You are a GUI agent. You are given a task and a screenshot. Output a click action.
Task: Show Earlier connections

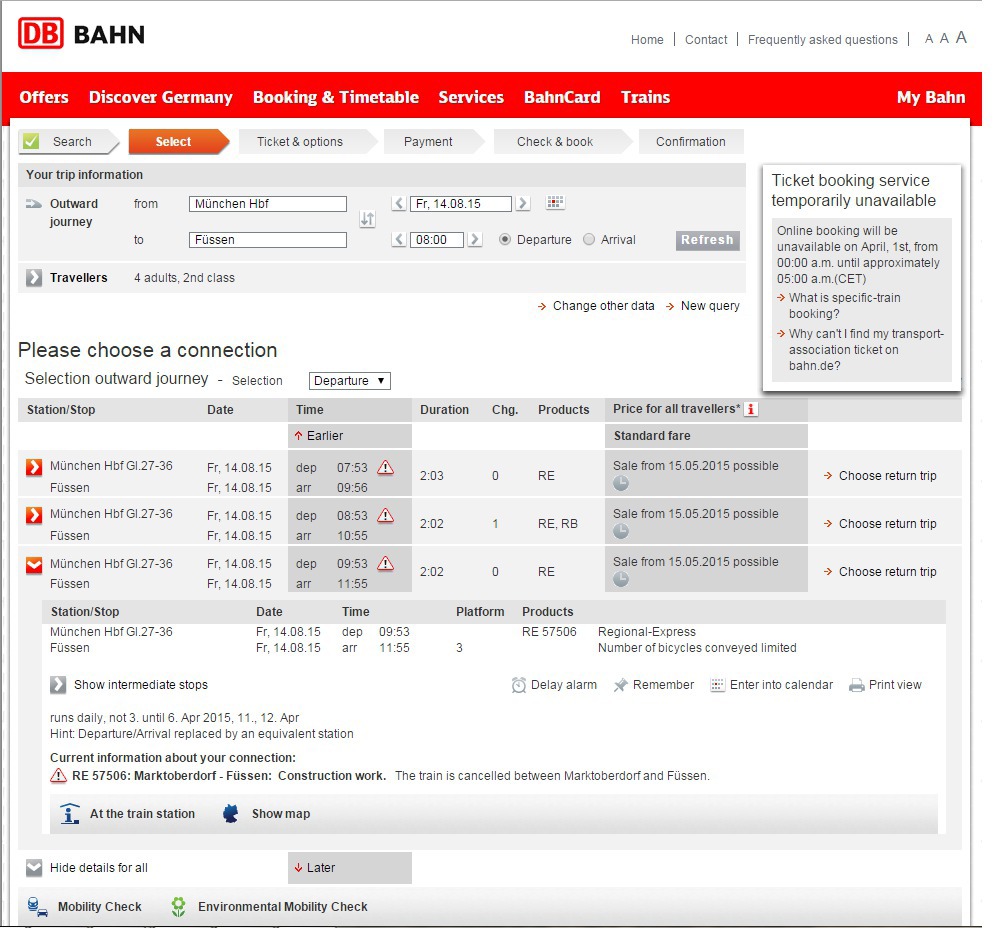[x=320, y=436]
